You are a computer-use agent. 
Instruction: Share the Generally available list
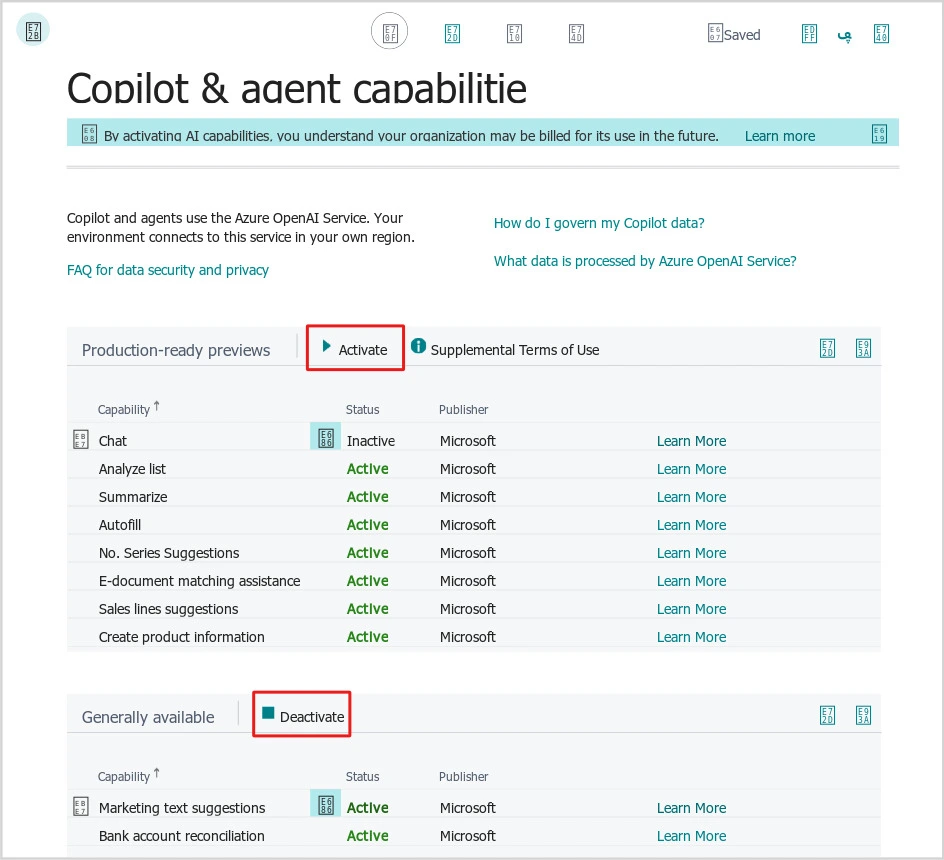(x=827, y=715)
